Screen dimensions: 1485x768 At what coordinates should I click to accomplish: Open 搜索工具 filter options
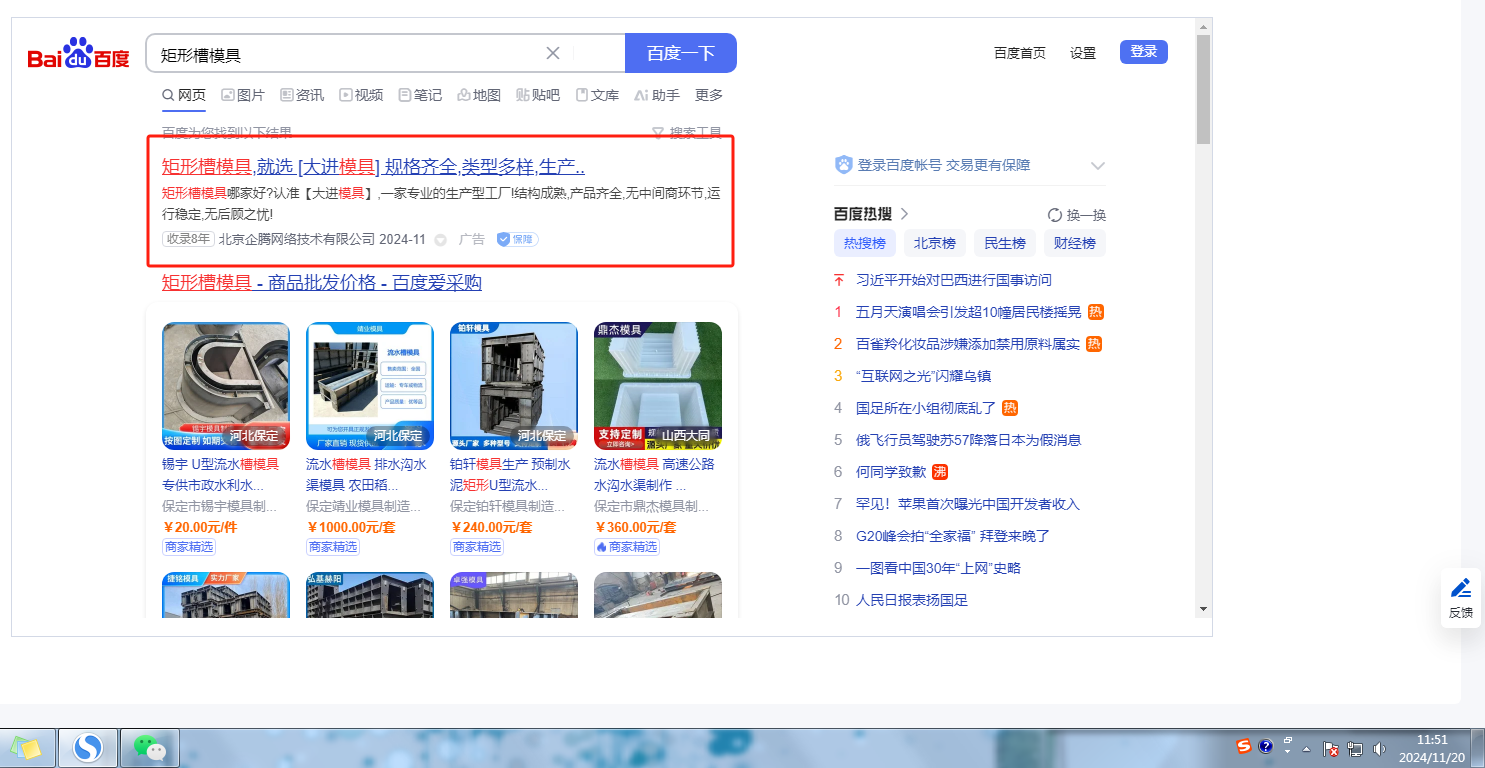687,132
